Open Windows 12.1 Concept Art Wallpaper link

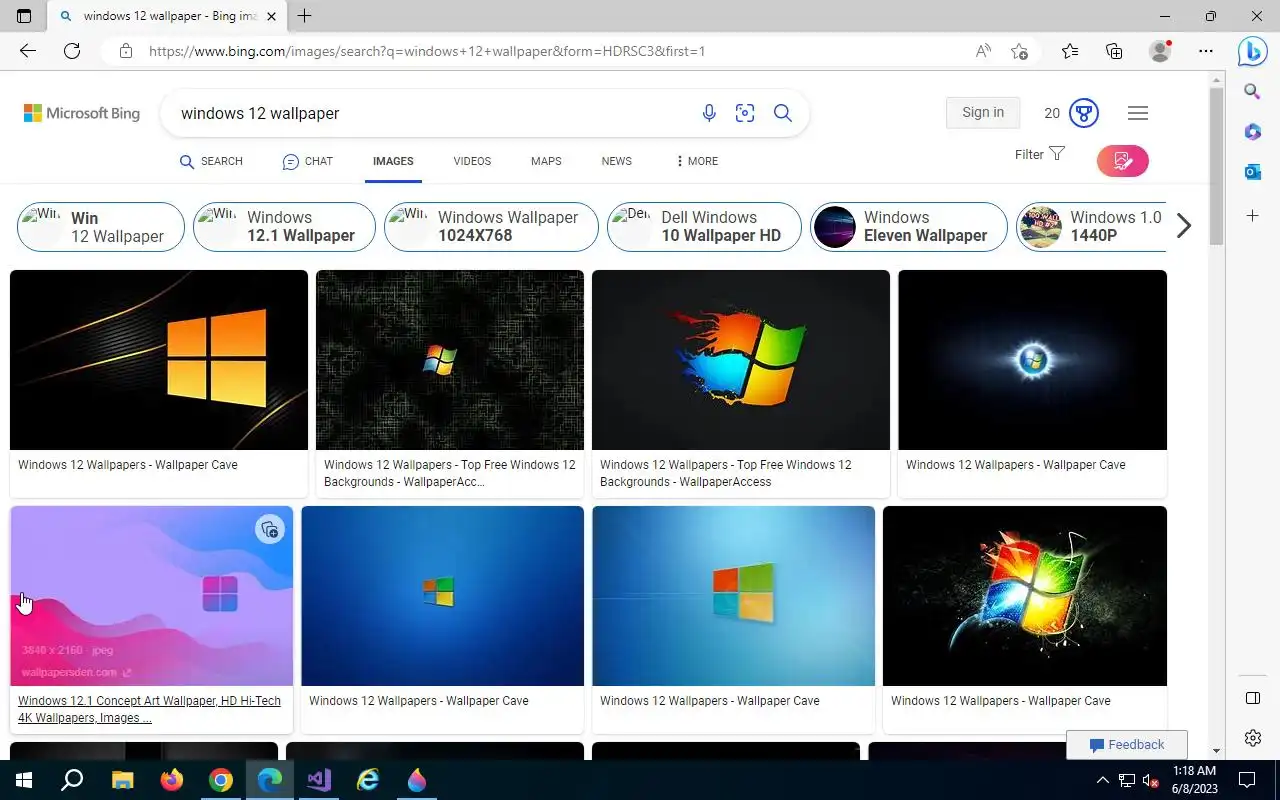click(149, 709)
